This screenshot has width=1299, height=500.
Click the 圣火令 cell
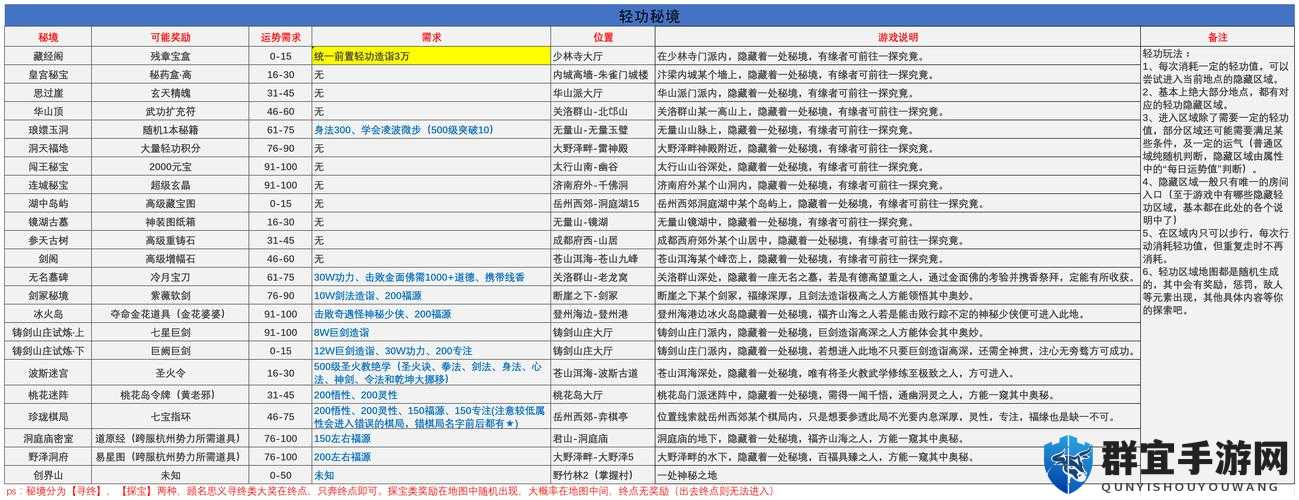[170, 373]
